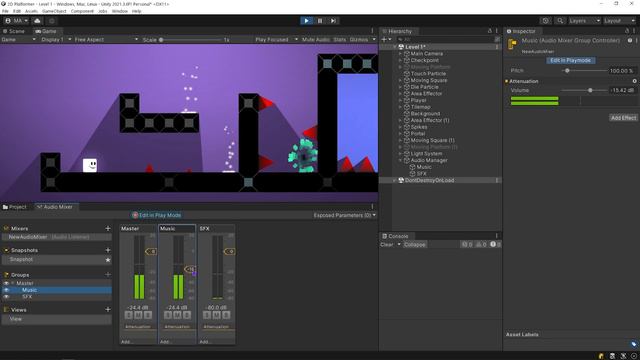The image size is (640, 360).
Task: Toggle Gizmos in Game view
Action: tap(359, 40)
